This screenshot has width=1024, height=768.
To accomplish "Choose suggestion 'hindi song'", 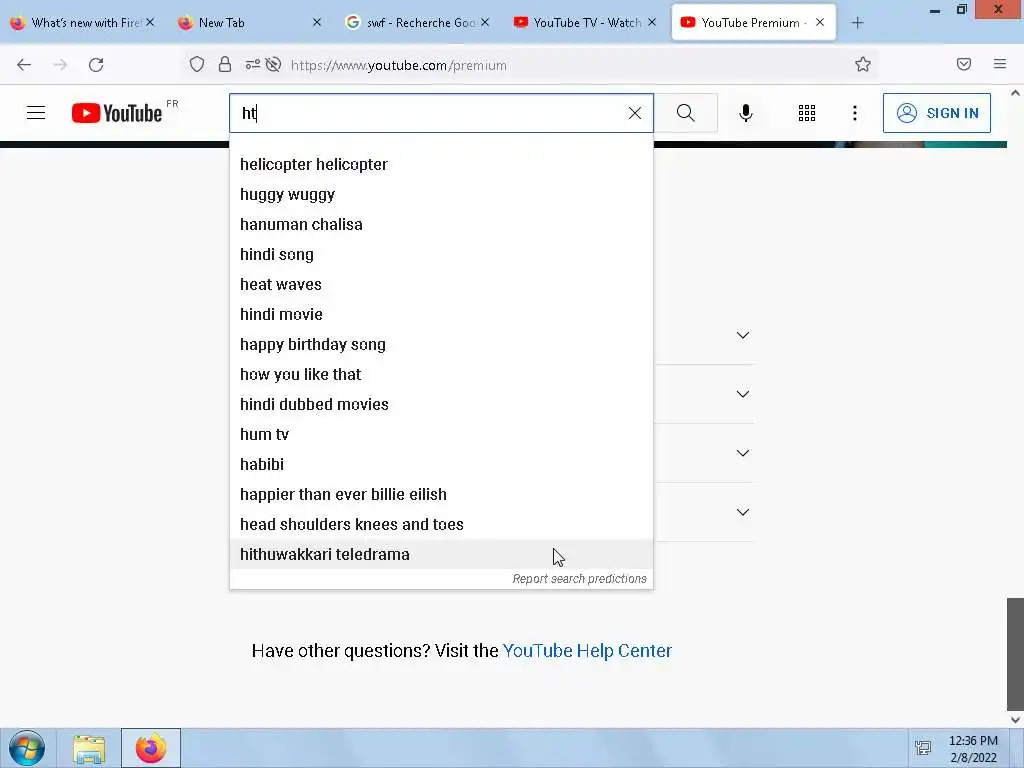I will coord(441,255).
